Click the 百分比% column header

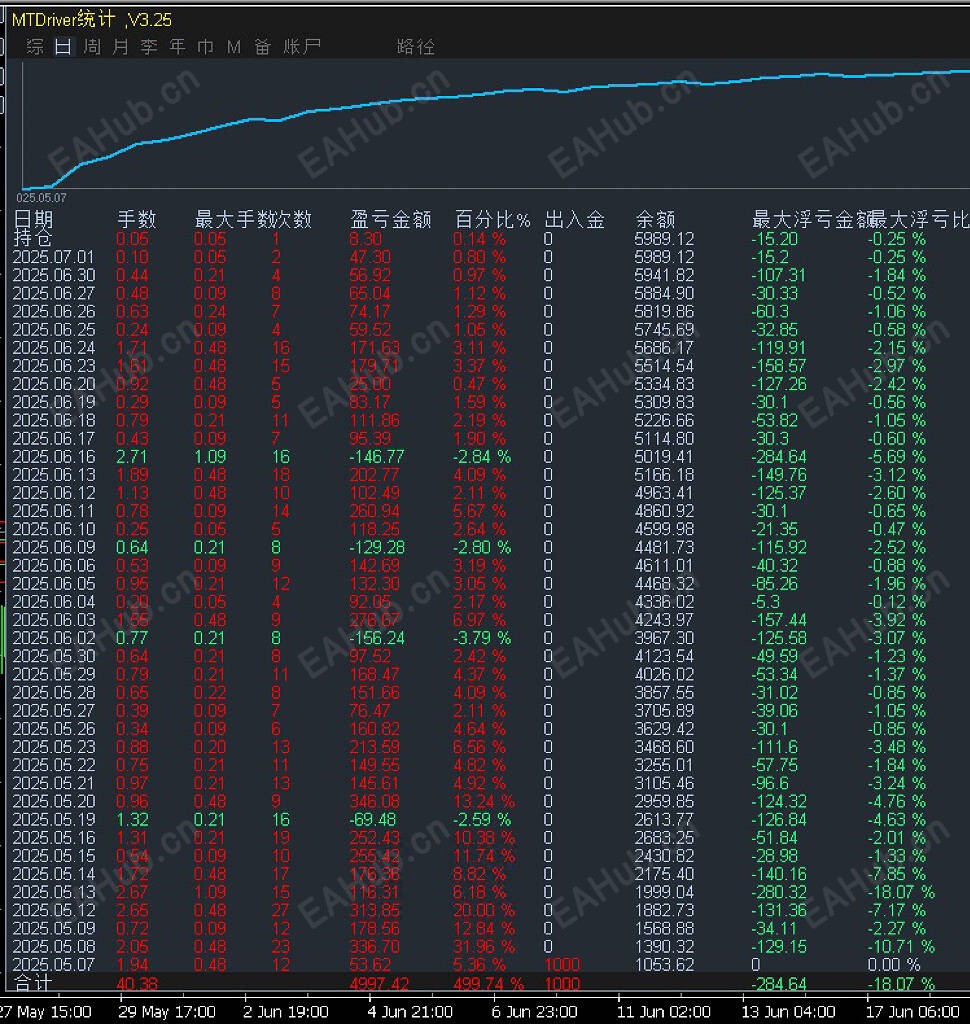(x=492, y=219)
